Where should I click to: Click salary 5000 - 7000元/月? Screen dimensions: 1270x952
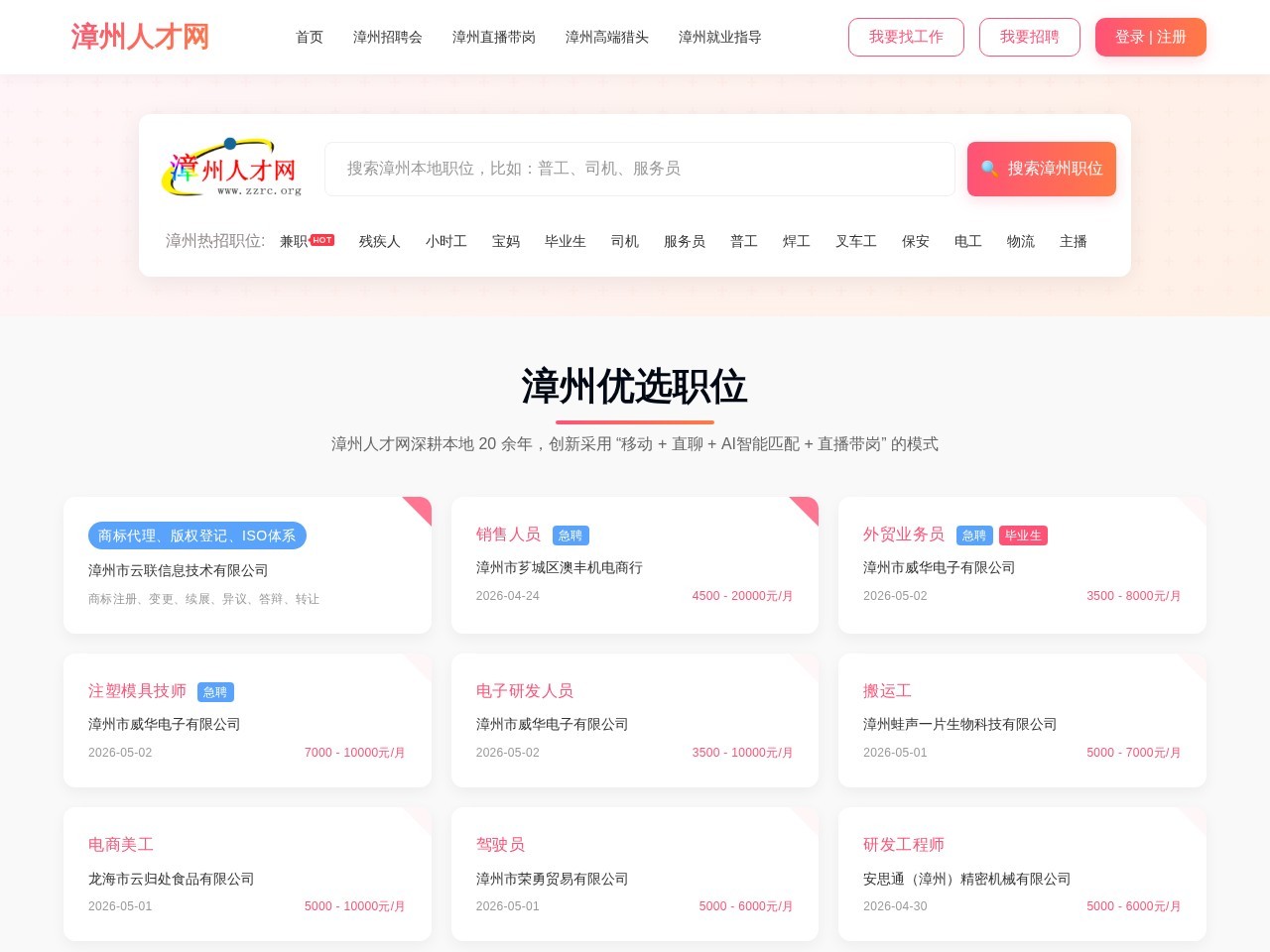click(1134, 753)
